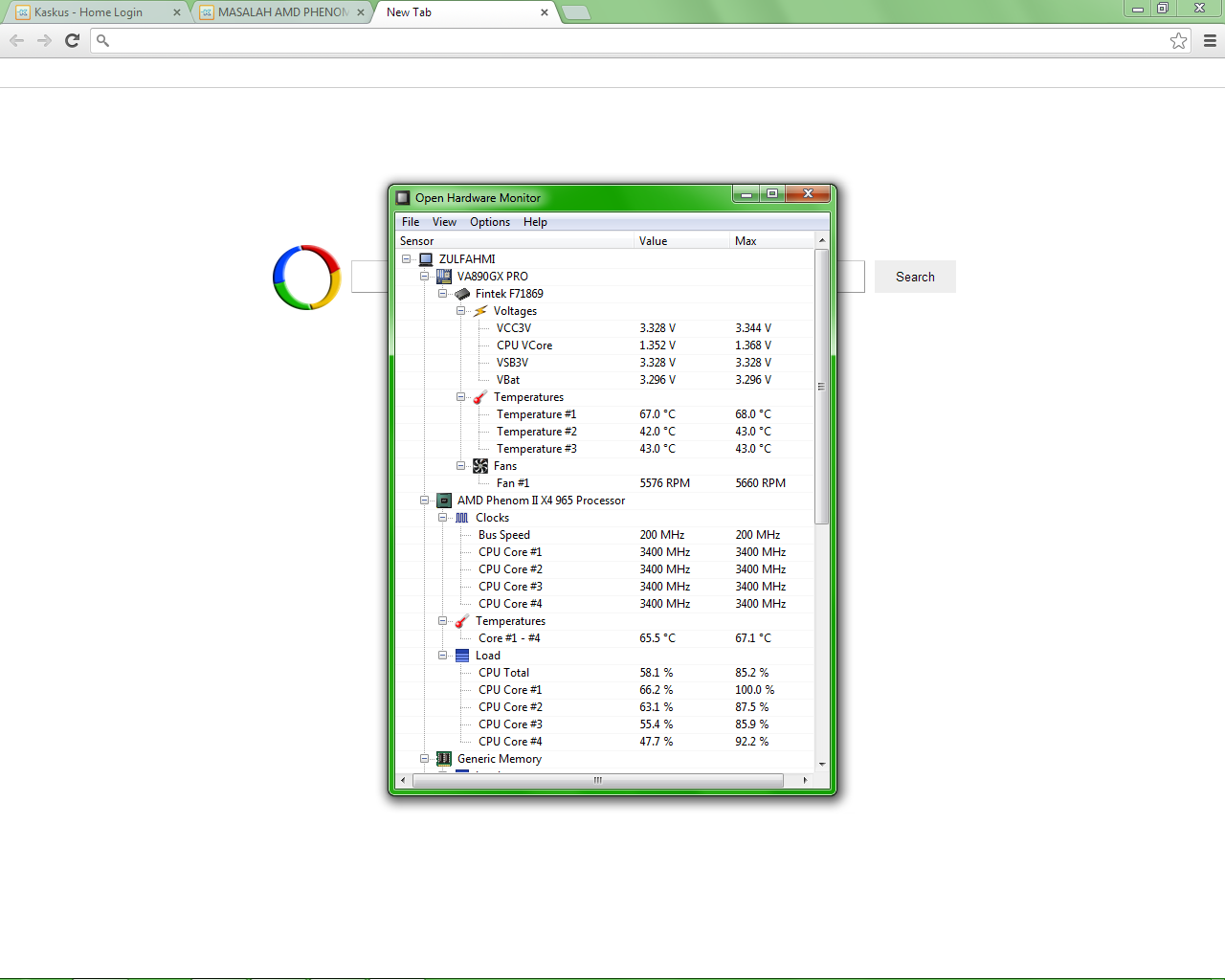
Task: Click the browser back arrow
Action: tap(17, 40)
